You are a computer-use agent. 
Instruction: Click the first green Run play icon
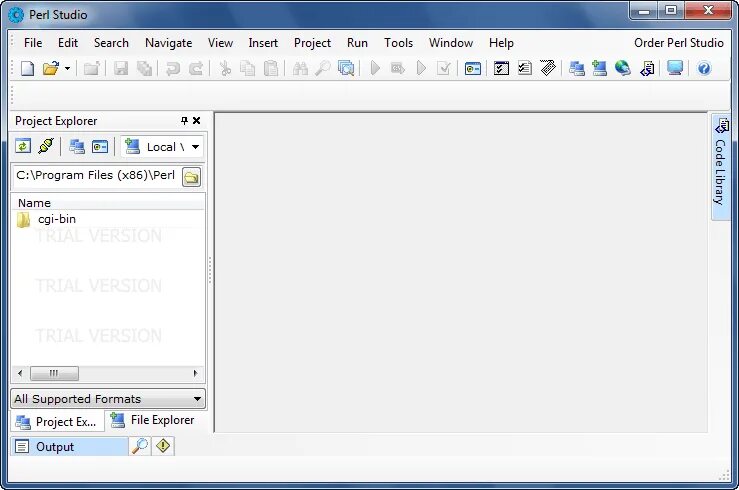(375, 68)
